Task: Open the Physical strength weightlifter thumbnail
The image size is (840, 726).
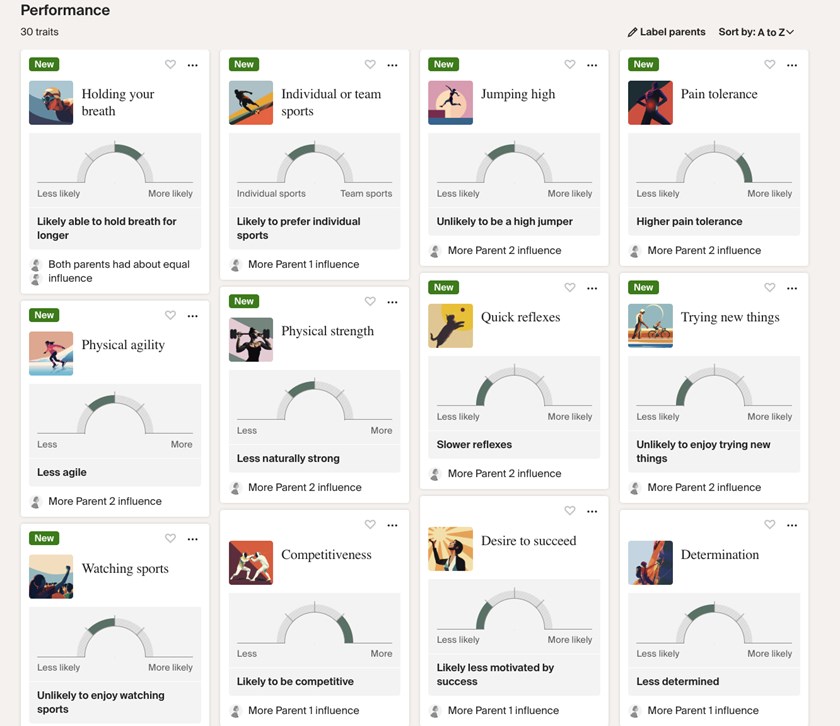Action: [250, 339]
